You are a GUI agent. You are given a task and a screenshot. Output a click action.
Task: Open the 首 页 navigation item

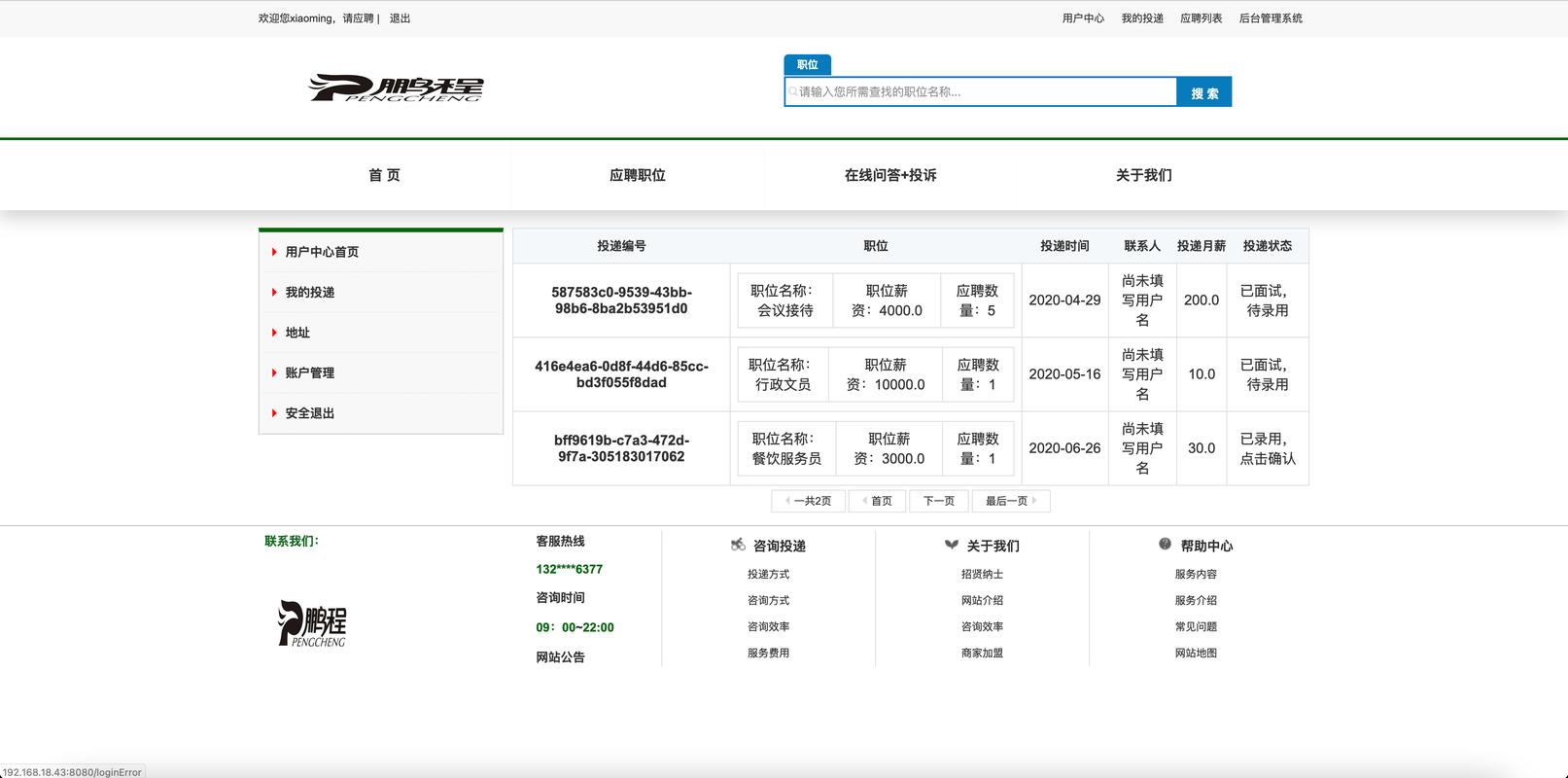click(x=384, y=175)
